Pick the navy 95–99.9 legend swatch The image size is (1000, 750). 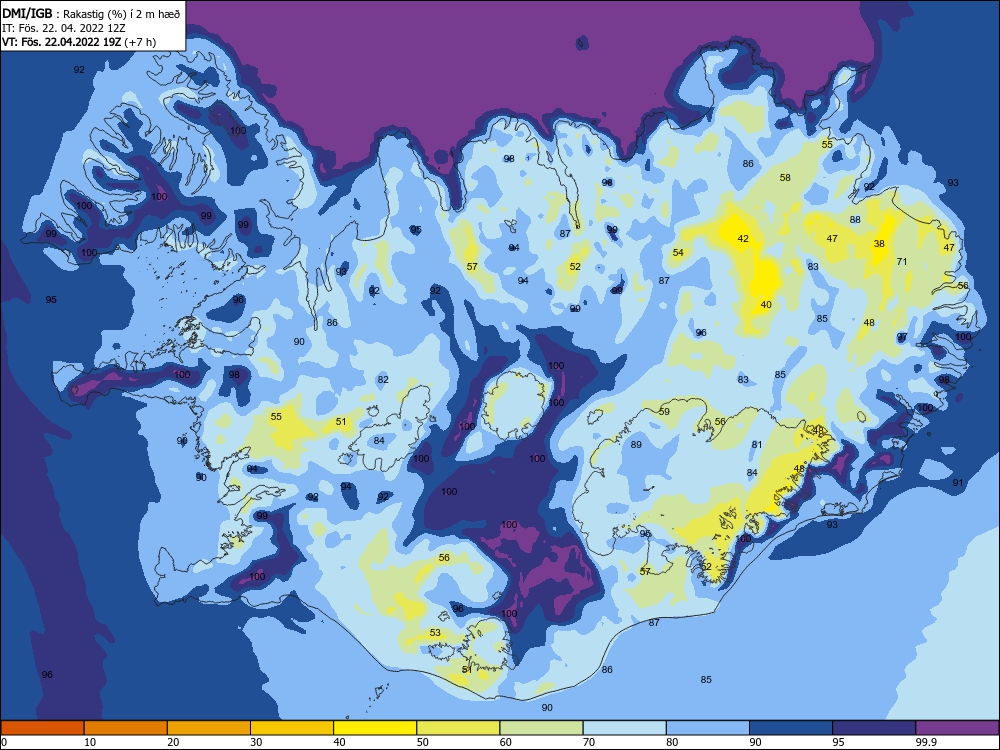tap(874, 728)
